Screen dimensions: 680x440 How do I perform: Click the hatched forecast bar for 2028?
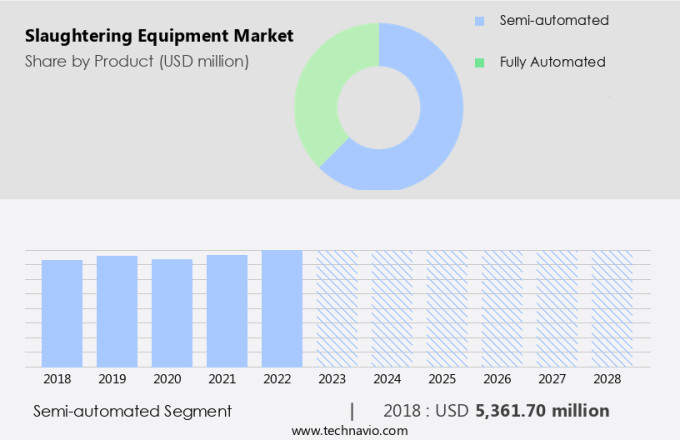[x=612, y=308]
